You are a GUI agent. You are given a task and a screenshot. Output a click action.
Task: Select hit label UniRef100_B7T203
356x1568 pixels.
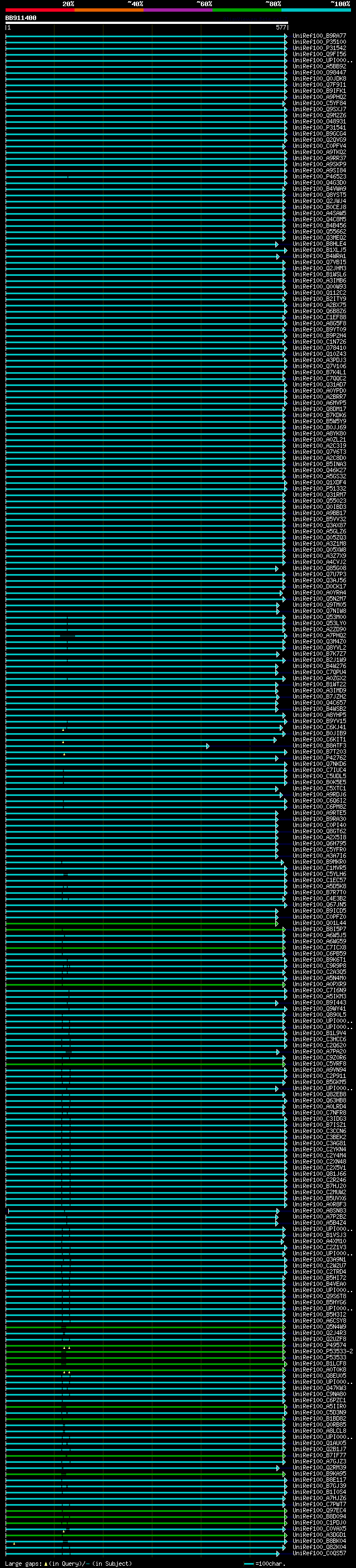pos(319,752)
